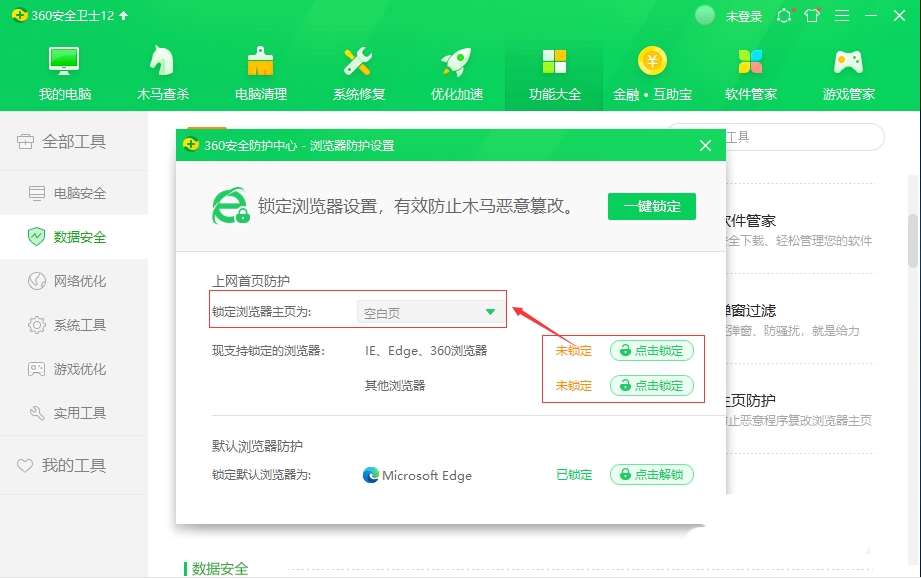Click the 未锁定 status for 其他浏览器
The height and width of the screenshot is (579, 921).
pos(573,386)
